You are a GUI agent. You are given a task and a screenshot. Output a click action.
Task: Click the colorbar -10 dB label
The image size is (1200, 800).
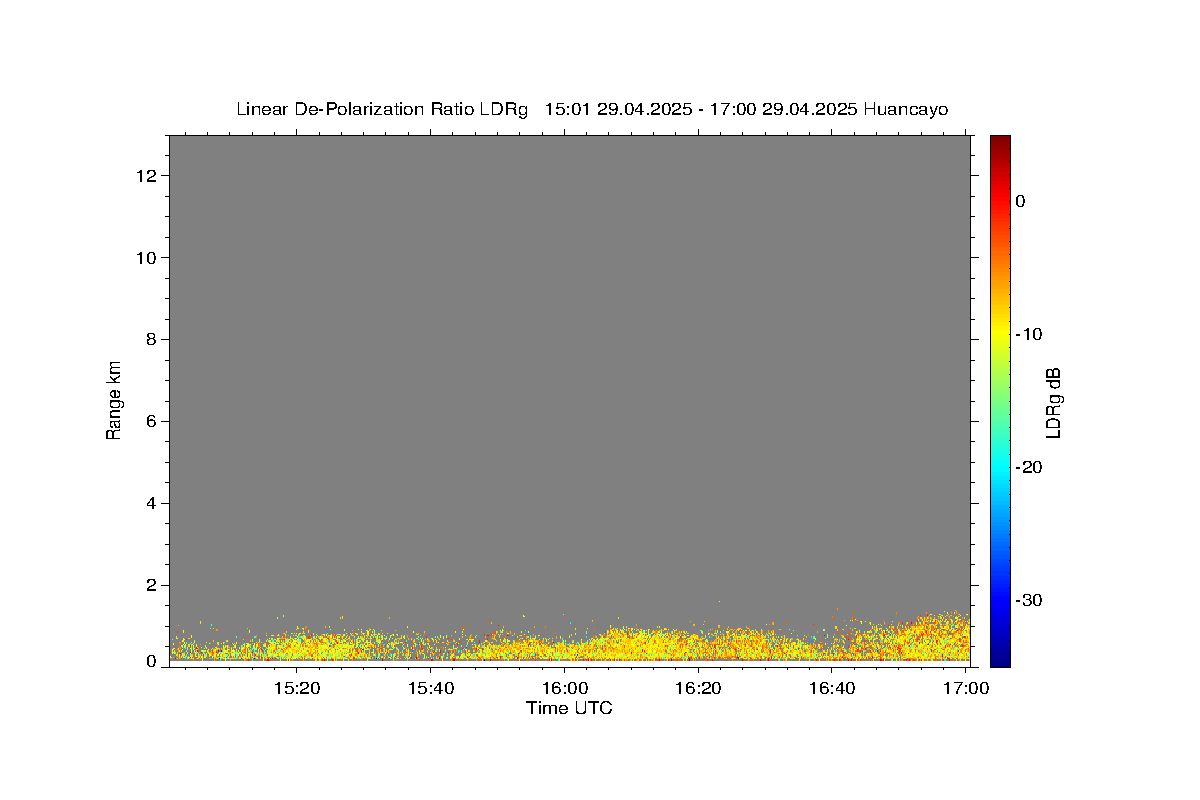coord(1029,334)
